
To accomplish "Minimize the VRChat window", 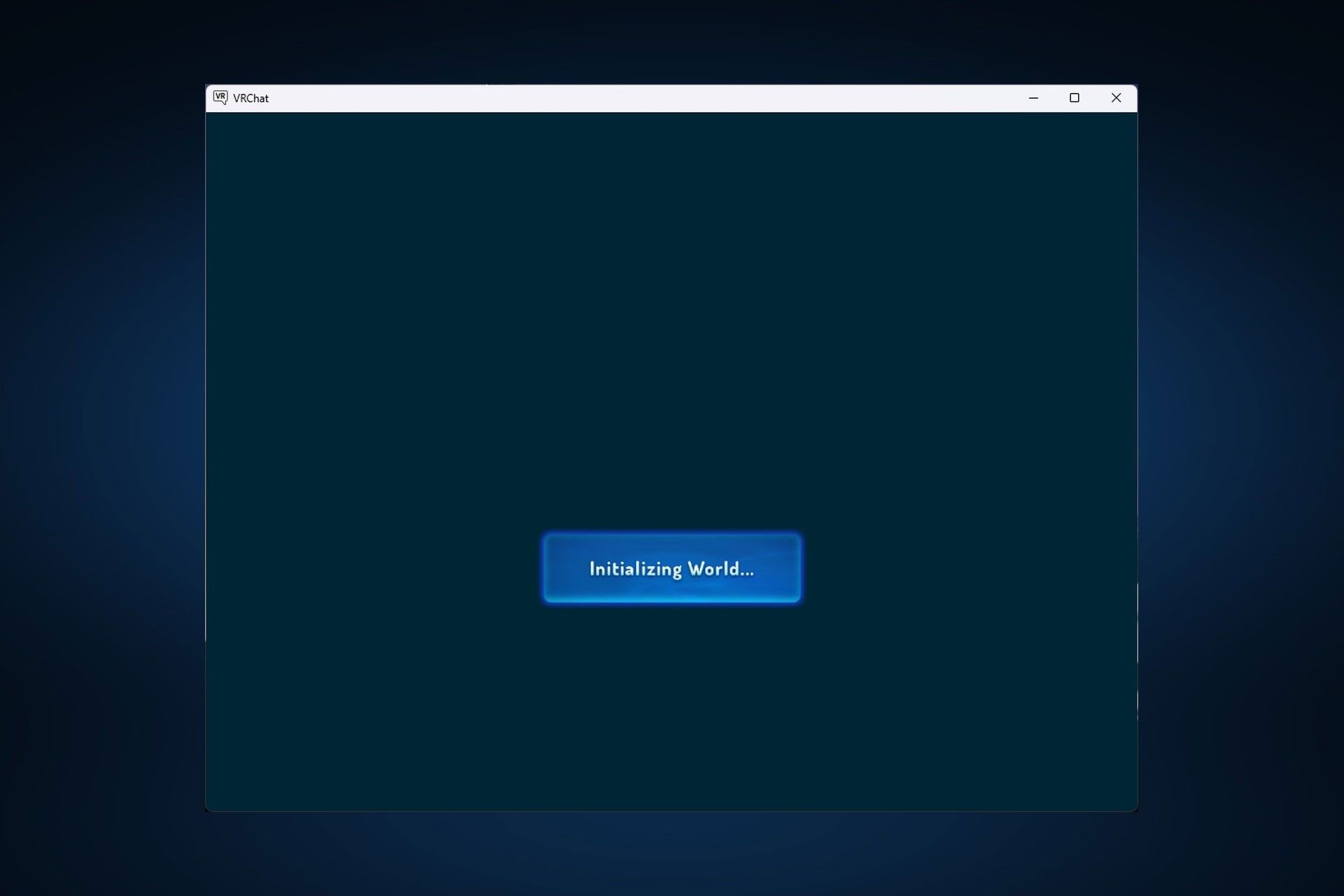I will pyautogui.click(x=1033, y=98).
